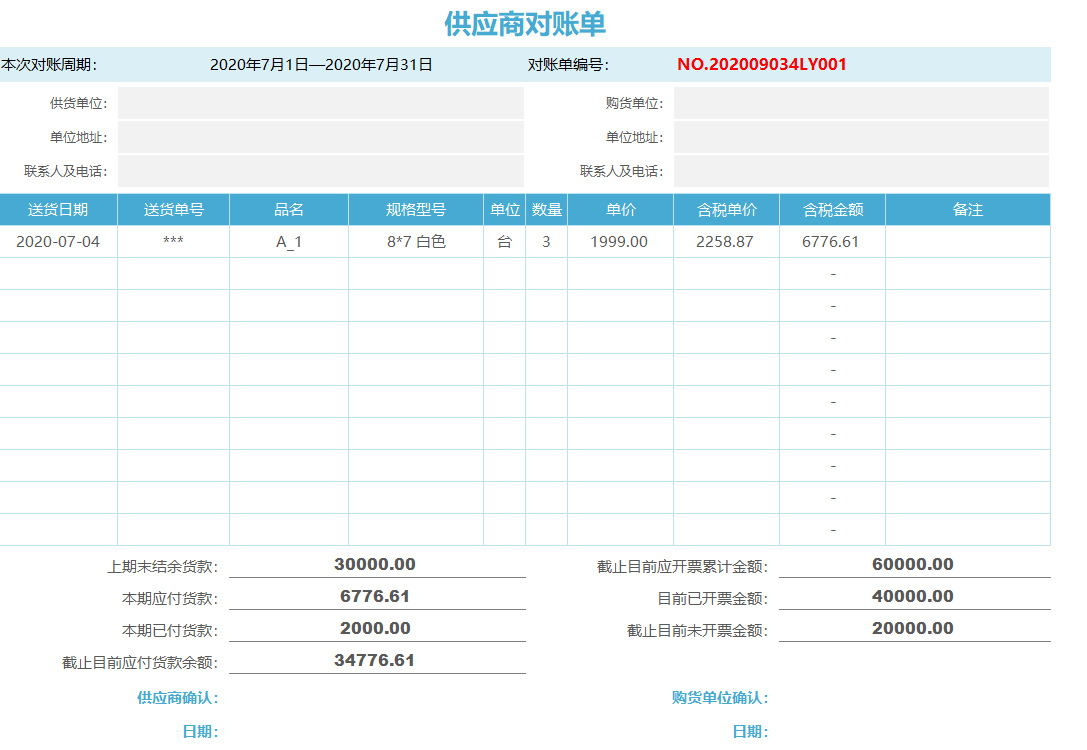Viewport: 1087px width, 750px height.
Task: Click the 含税单价 value 2258.87
Action: coord(724,241)
